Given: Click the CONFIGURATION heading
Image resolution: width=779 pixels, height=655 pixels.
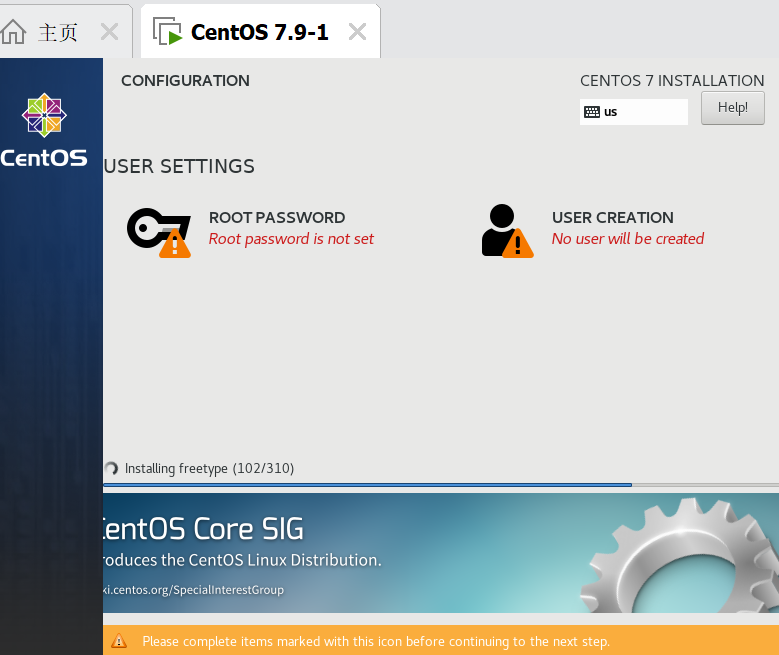Looking at the screenshot, I should tap(185, 81).
